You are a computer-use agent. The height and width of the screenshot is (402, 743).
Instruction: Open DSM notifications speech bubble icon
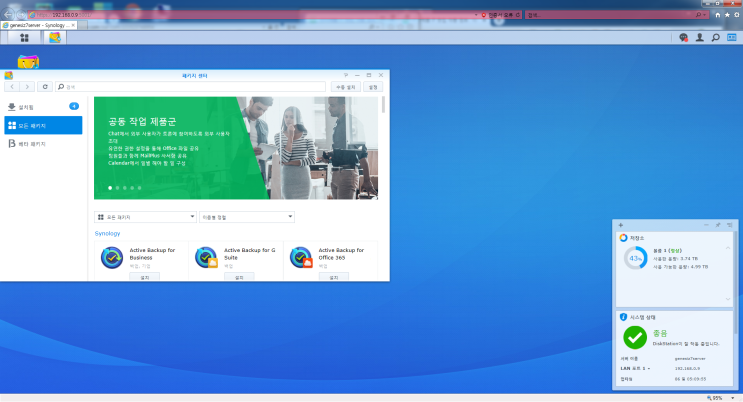(683, 37)
